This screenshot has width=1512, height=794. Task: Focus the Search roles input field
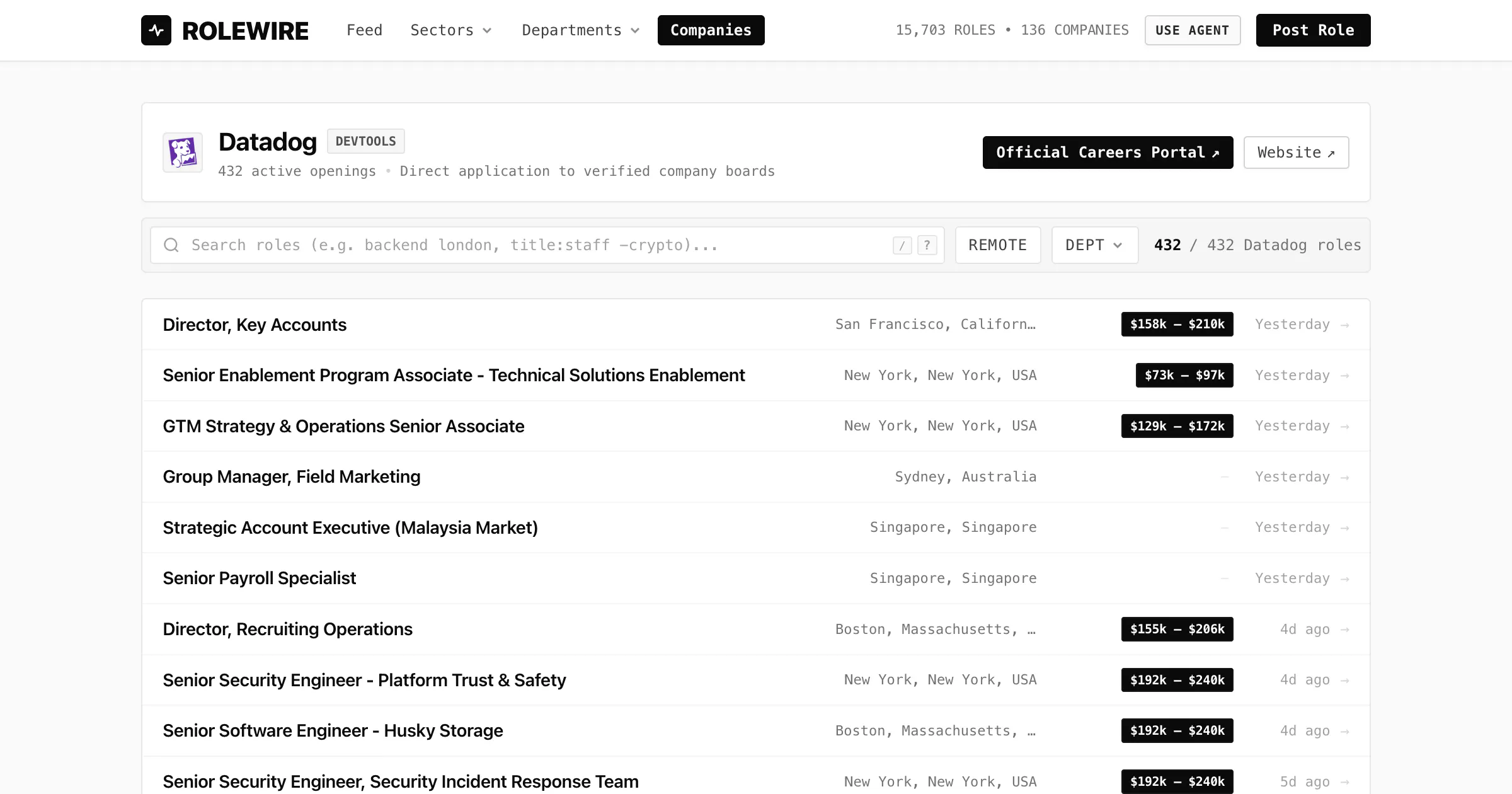point(547,245)
